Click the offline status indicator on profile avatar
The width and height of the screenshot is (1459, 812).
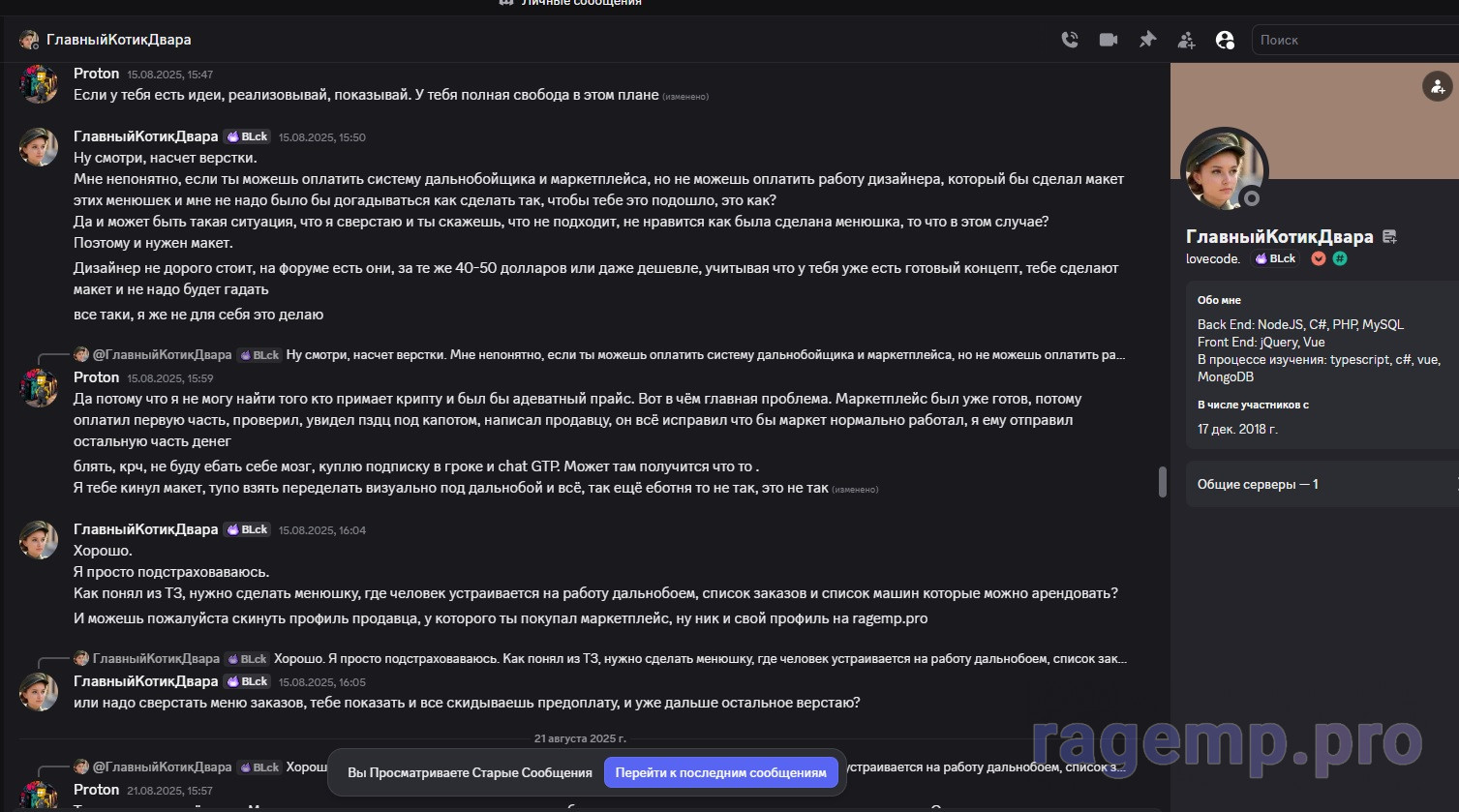pos(1251,197)
